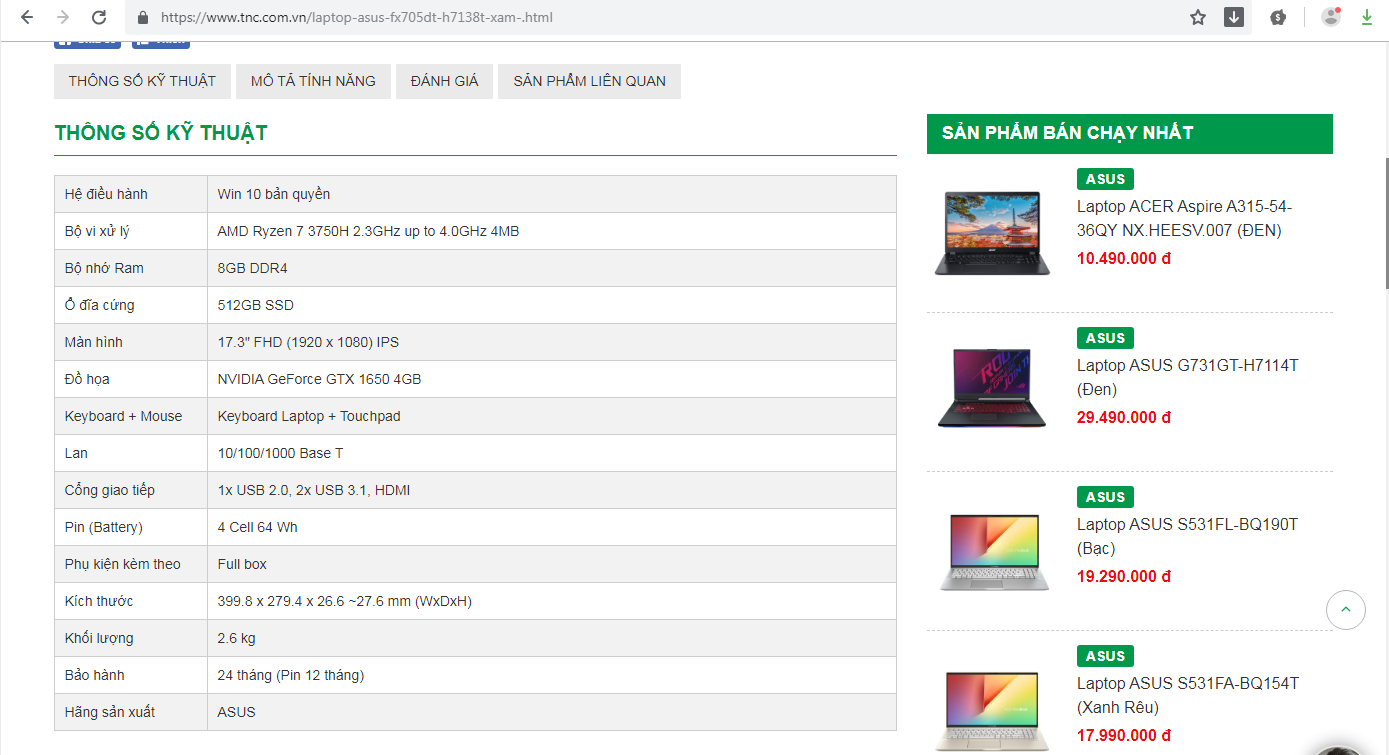The width and height of the screenshot is (1389, 755).
Task: Click the 'Pin (Battery)' row label
Action: point(104,527)
